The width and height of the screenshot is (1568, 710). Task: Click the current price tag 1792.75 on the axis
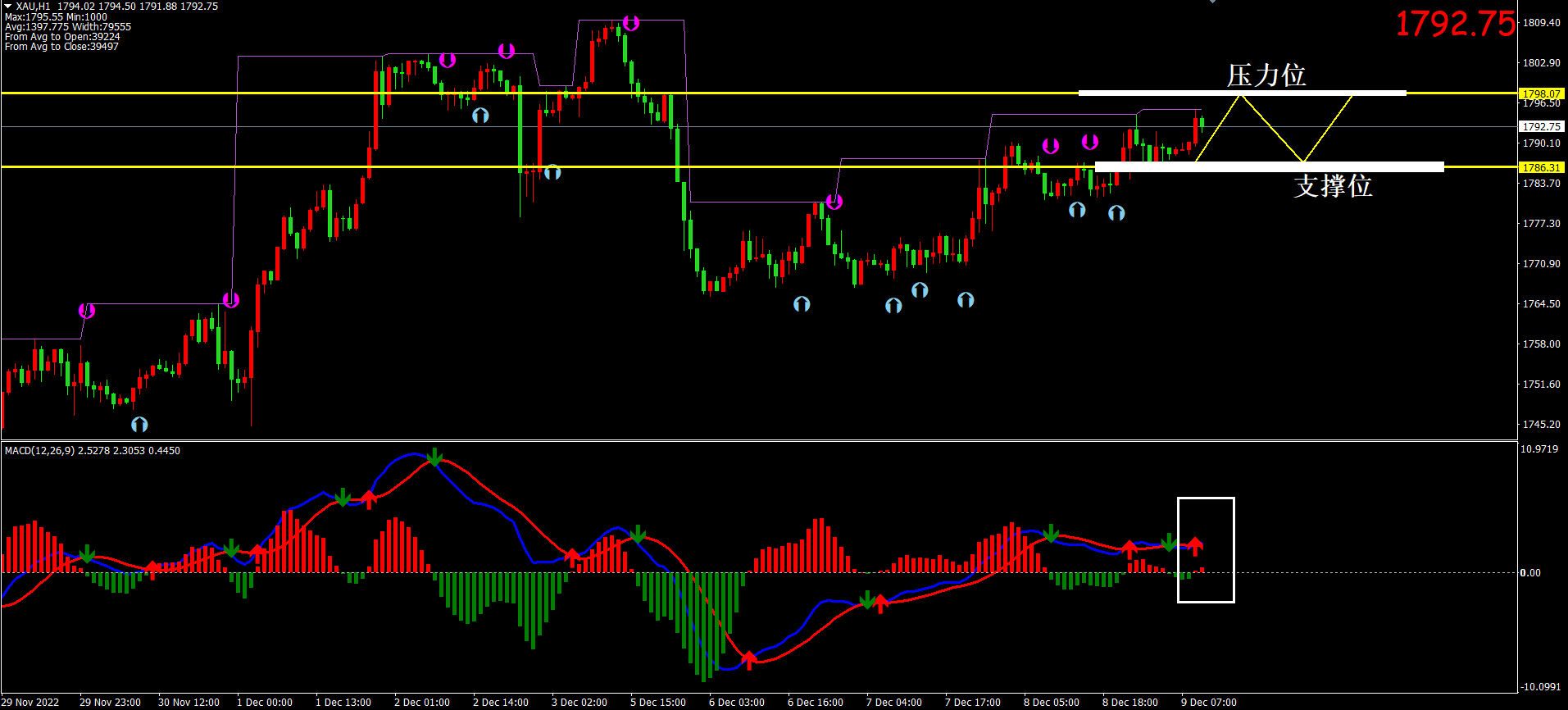click(x=1541, y=127)
